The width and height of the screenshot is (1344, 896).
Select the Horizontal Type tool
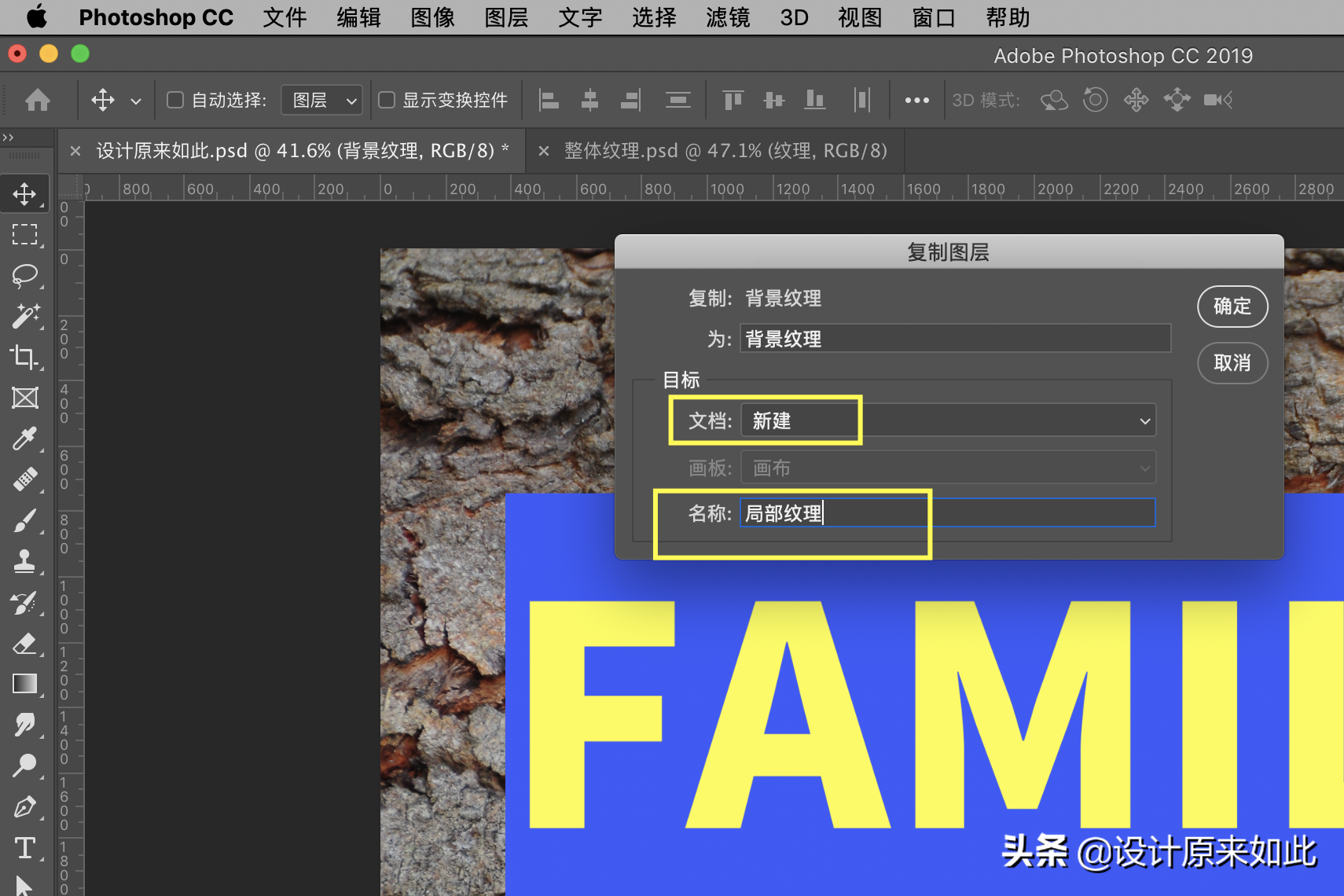click(24, 848)
